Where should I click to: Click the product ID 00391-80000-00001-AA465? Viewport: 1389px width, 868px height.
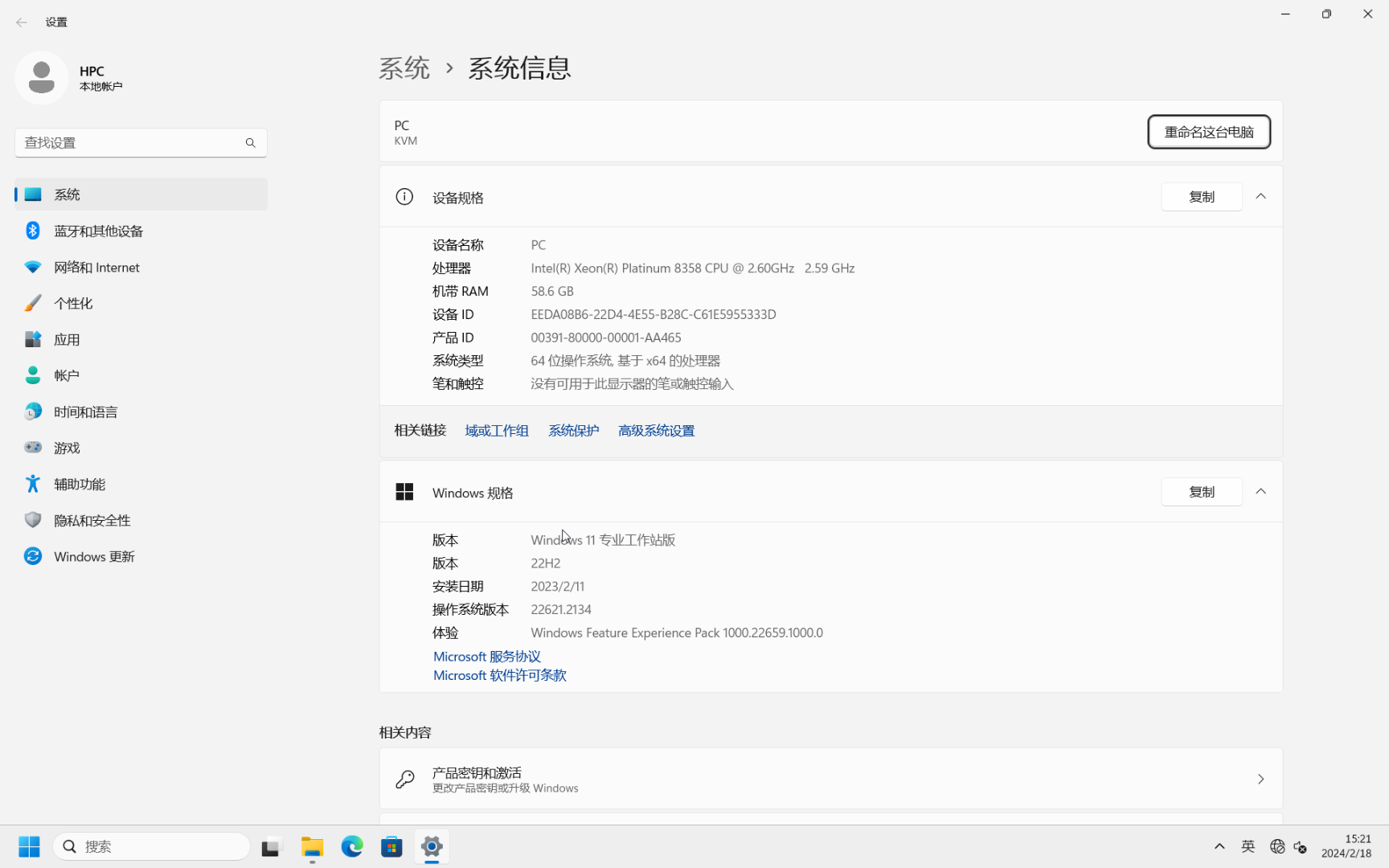606,338
